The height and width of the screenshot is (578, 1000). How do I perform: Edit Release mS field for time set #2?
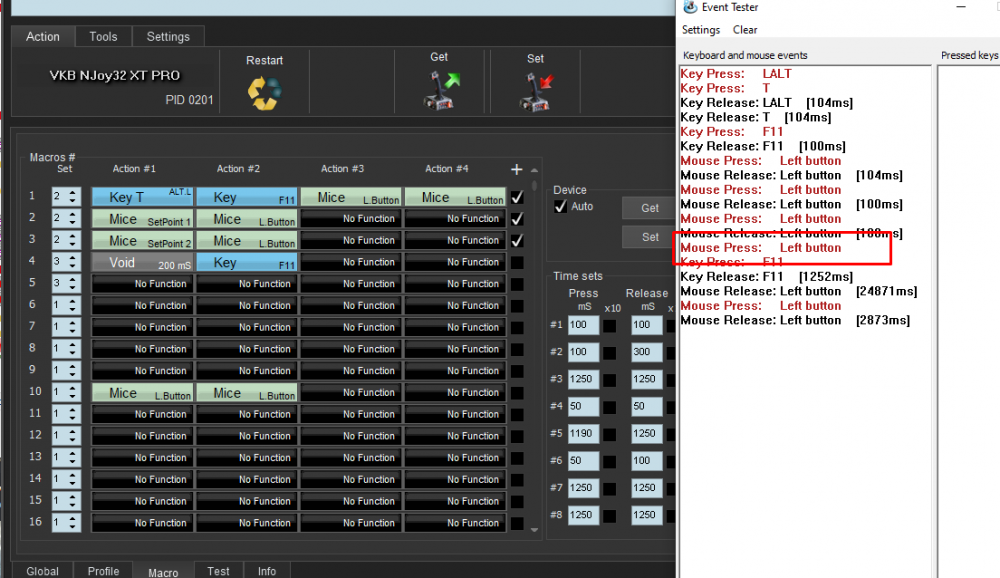(x=647, y=352)
